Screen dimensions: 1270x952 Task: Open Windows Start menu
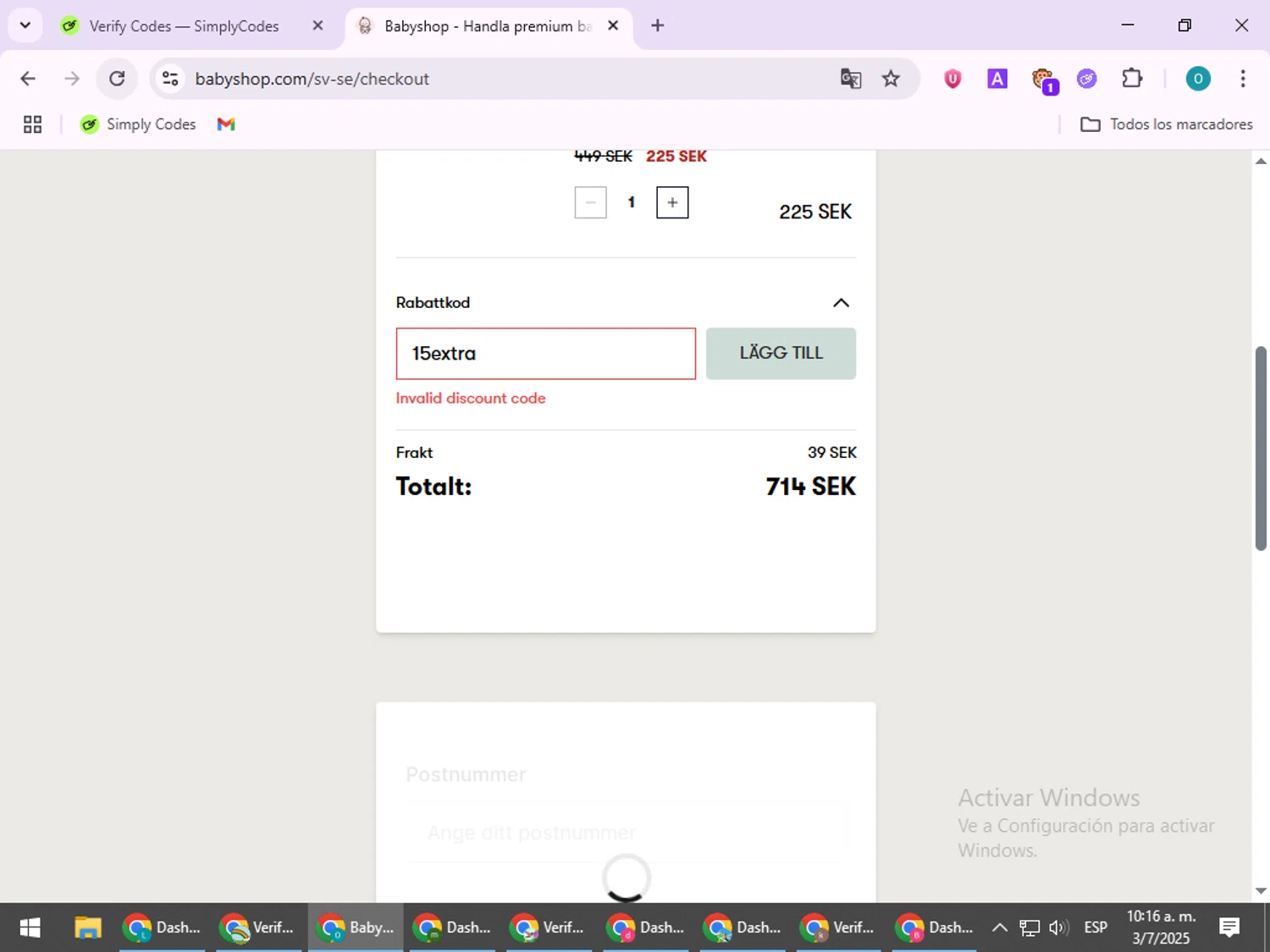[30, 927]
